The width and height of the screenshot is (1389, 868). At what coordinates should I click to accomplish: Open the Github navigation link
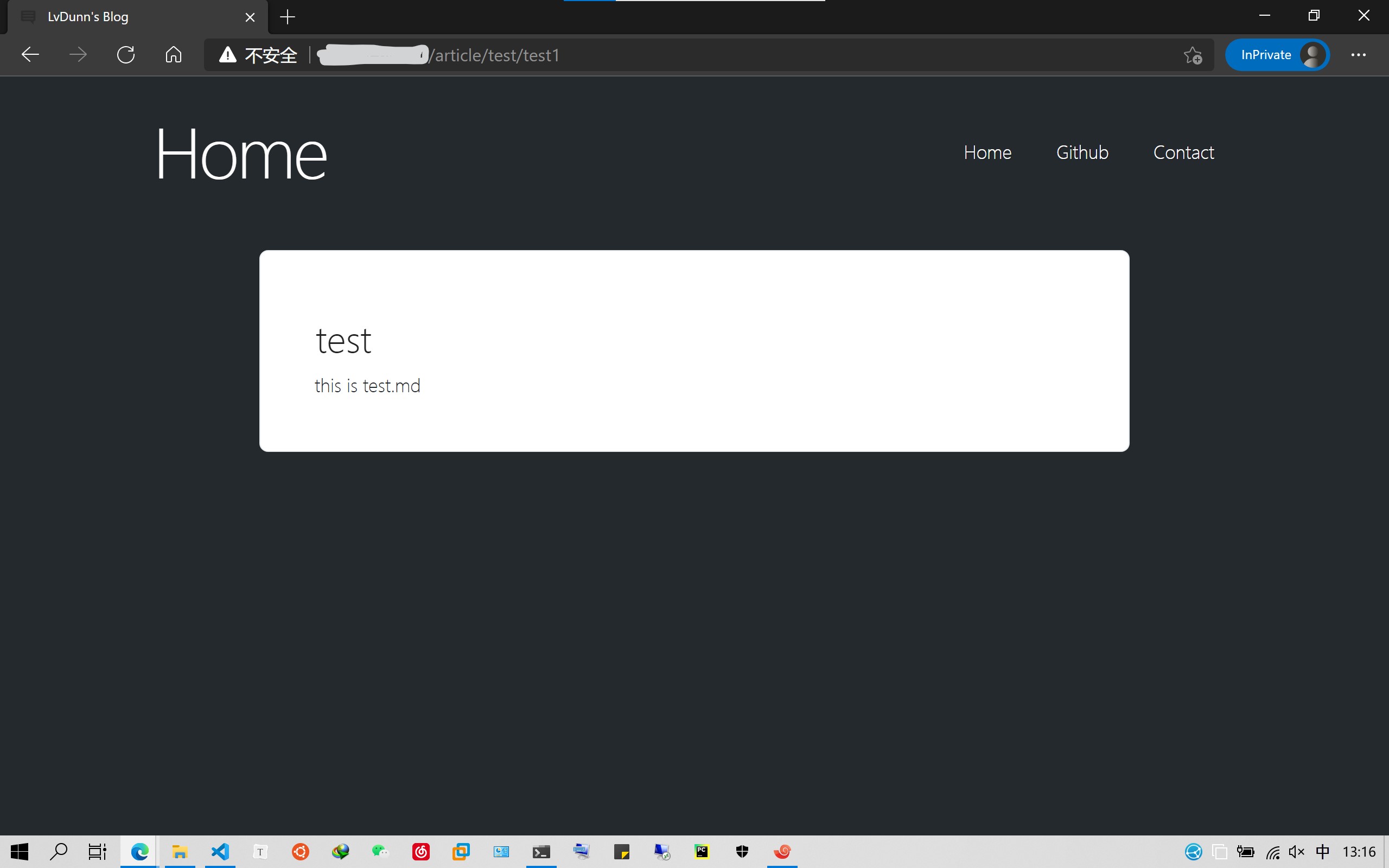(1082, 152)
